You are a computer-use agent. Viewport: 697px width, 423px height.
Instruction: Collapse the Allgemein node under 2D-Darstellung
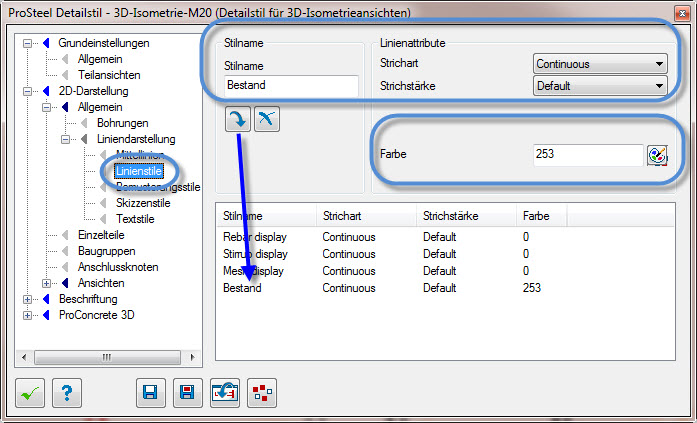pos(47,108)
